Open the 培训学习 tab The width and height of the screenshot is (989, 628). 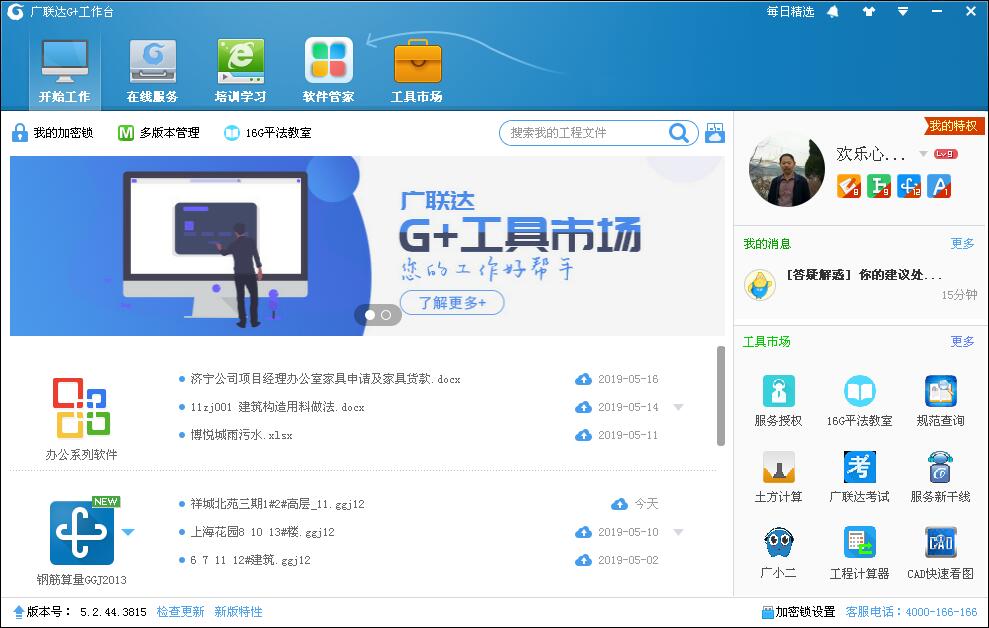[240, 71]
